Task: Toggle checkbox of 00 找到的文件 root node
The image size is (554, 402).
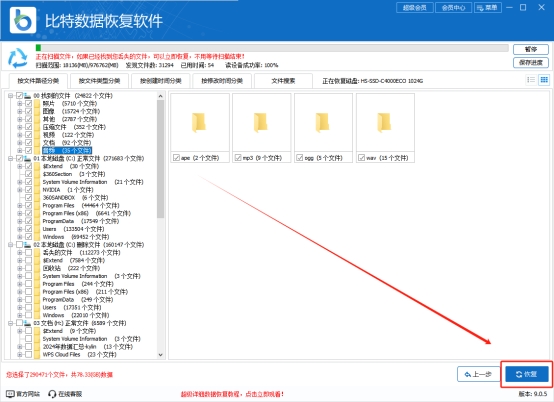Action: pyautogui.click(x=19, y=96)
